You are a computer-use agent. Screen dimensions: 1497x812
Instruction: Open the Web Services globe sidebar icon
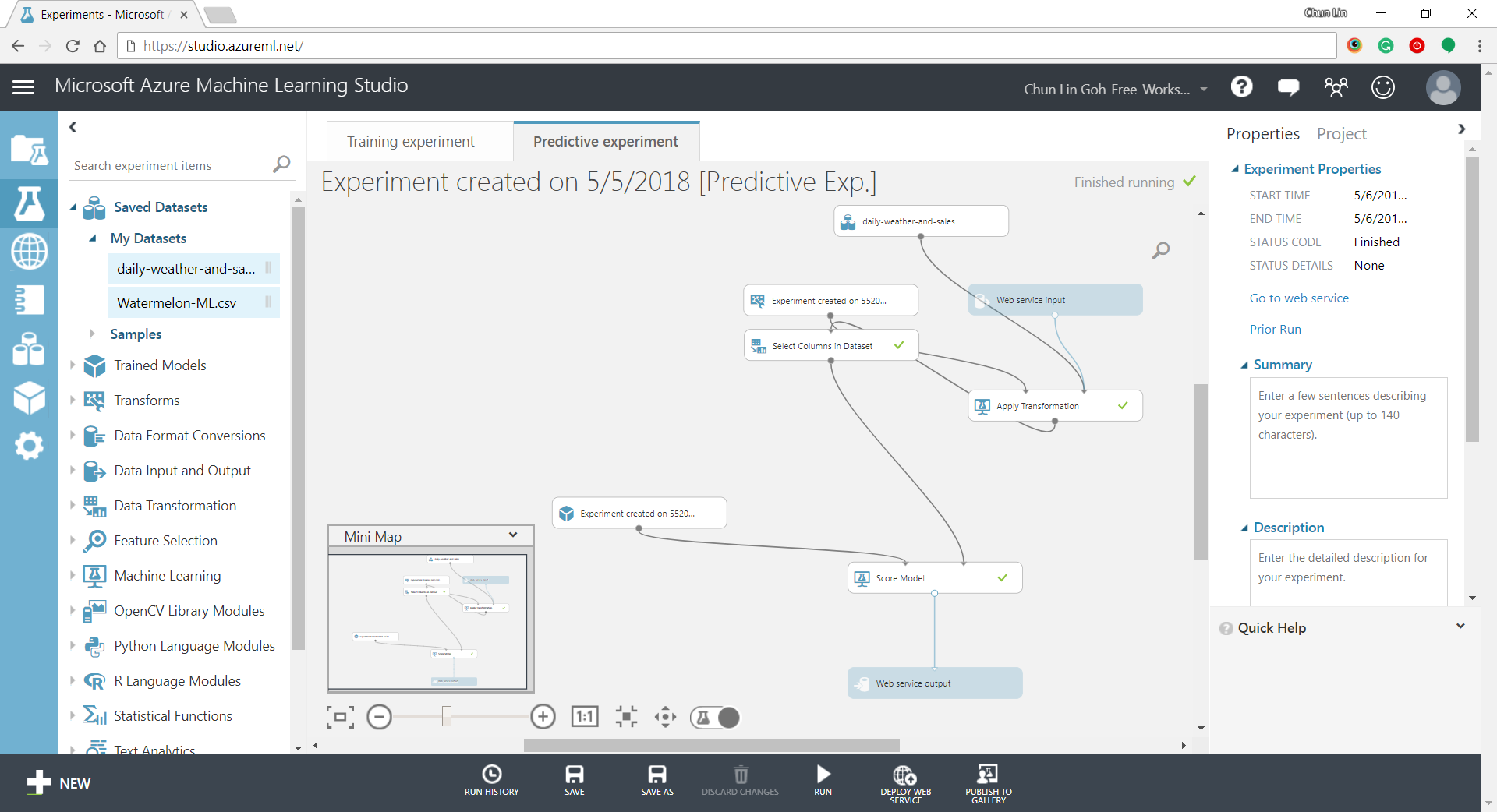[29, 252]
